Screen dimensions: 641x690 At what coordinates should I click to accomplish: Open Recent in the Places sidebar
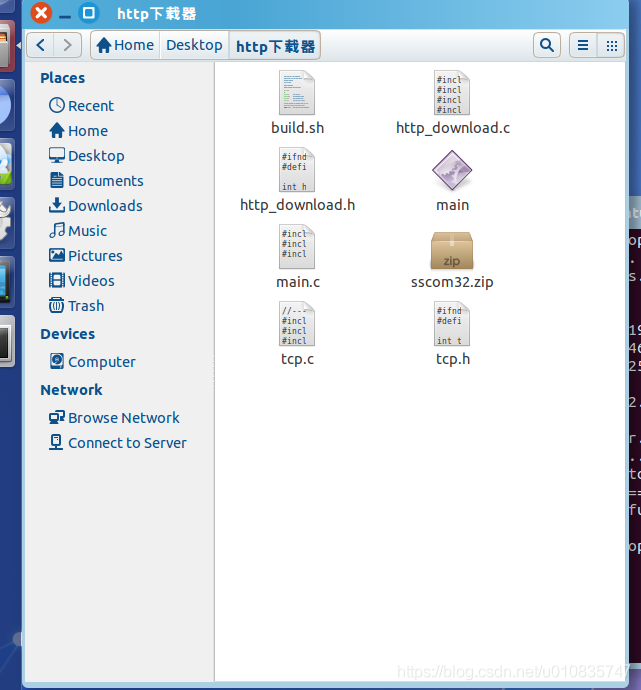point(81,106)
